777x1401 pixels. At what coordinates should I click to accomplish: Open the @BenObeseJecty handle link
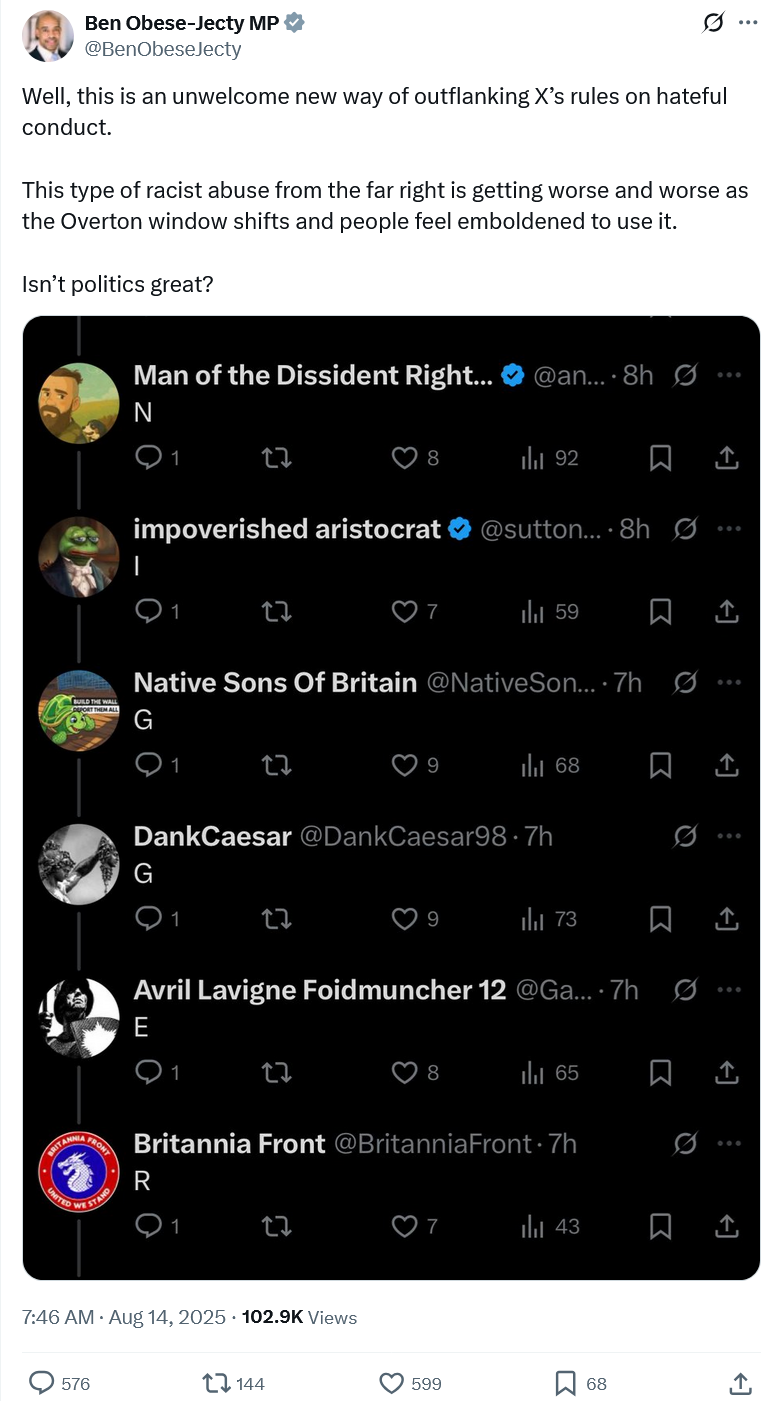[162, 48]
